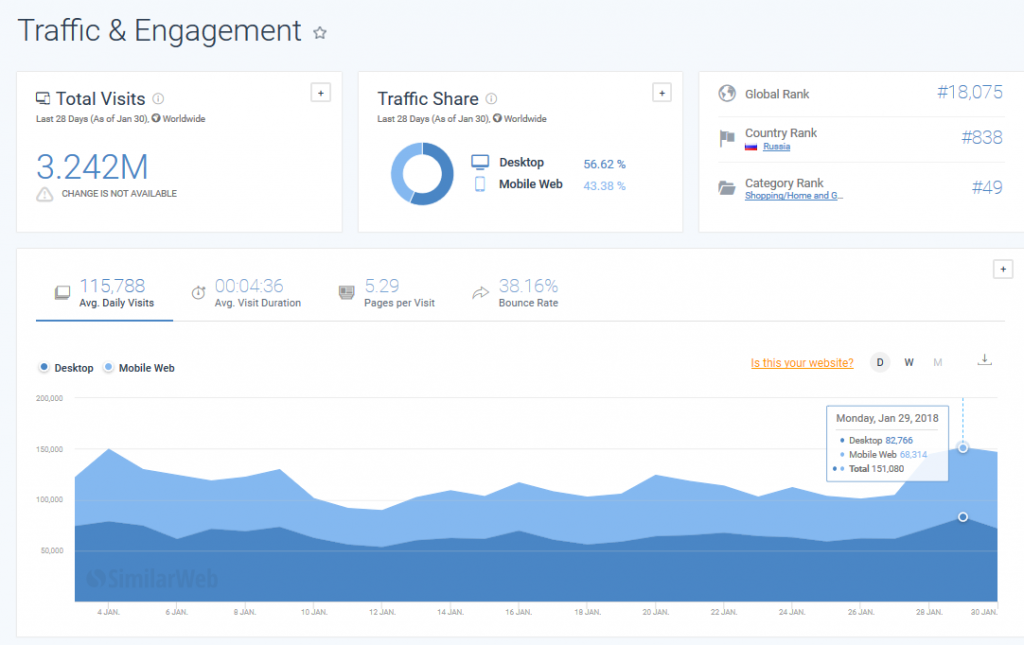
Task: Toggle the Desktop series in chart legend
Action: [x=66, y=368]
